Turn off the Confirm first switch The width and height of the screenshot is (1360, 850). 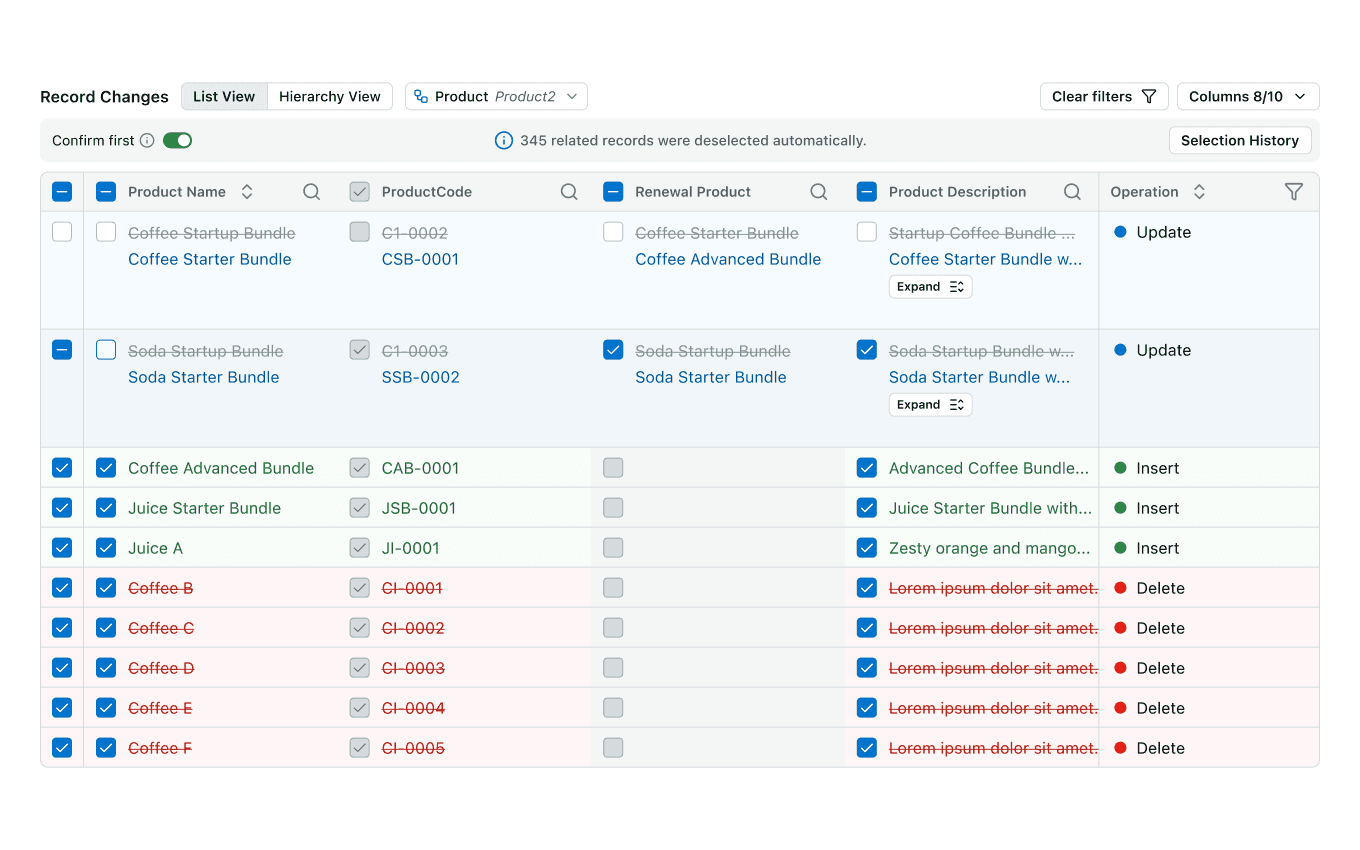[177, 141]
